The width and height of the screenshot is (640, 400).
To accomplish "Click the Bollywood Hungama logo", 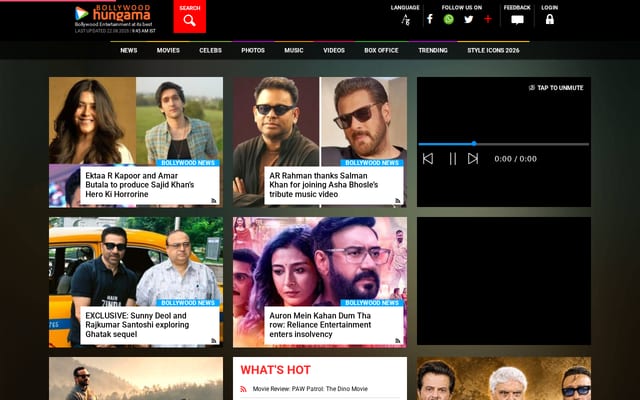I will [x=113, y=13].
